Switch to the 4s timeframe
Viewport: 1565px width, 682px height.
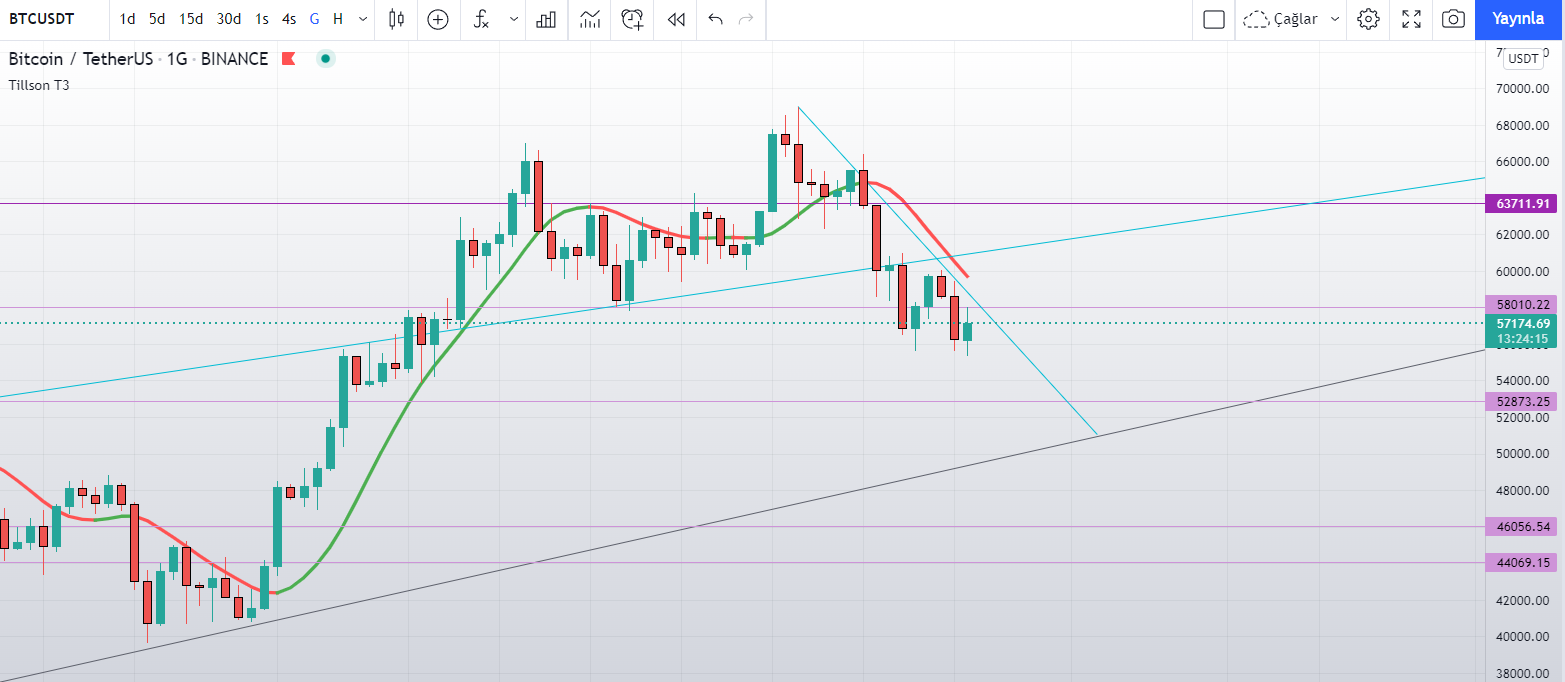288,19
